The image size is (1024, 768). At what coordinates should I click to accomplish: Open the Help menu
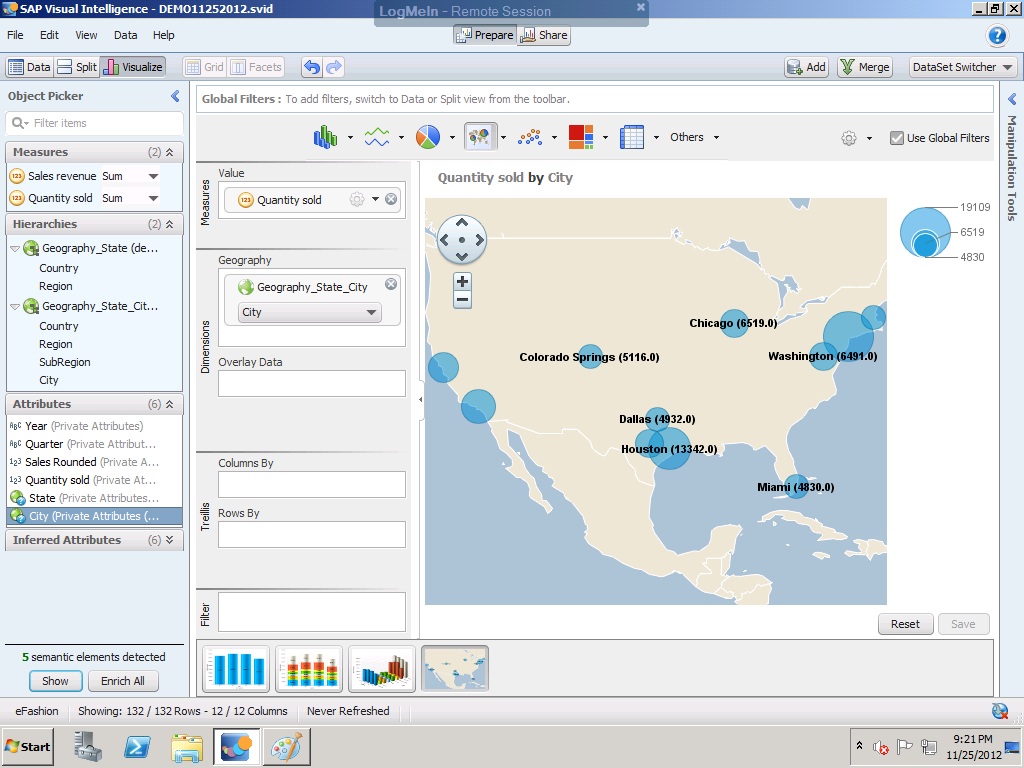[163, 35]
